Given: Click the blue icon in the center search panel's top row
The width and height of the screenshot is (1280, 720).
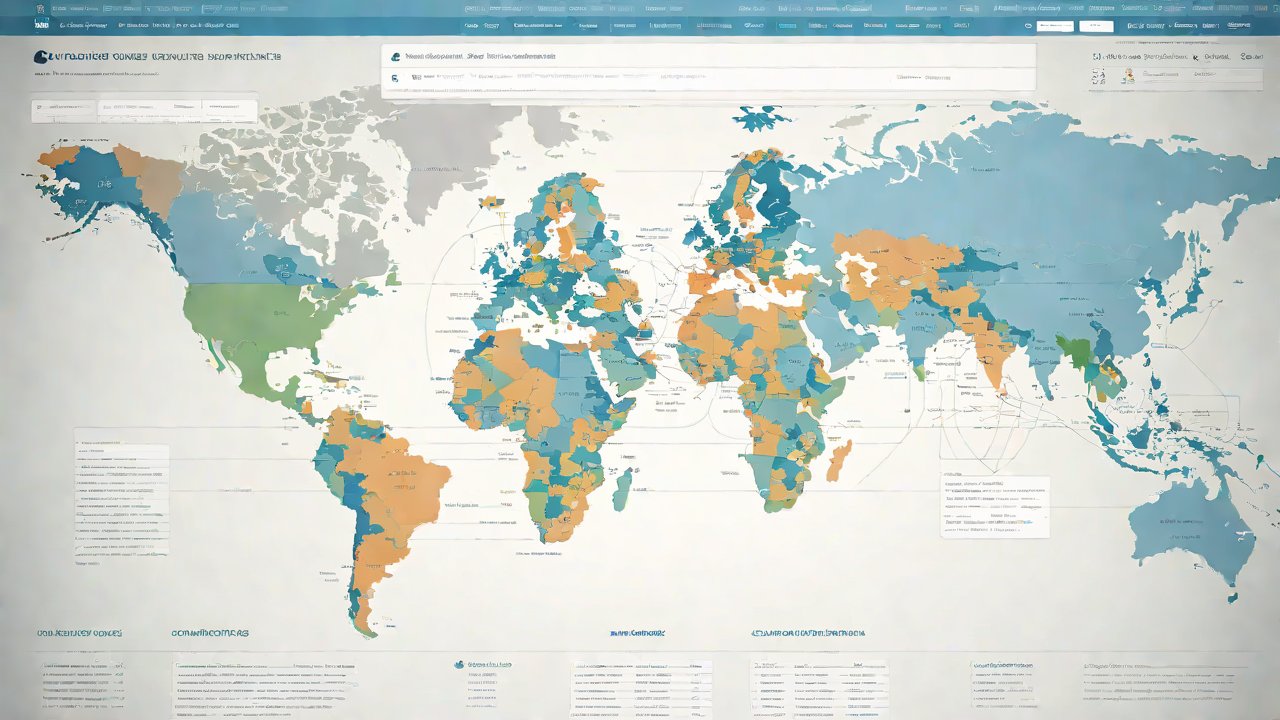Looking at the screenshot, I should [396, 58].
